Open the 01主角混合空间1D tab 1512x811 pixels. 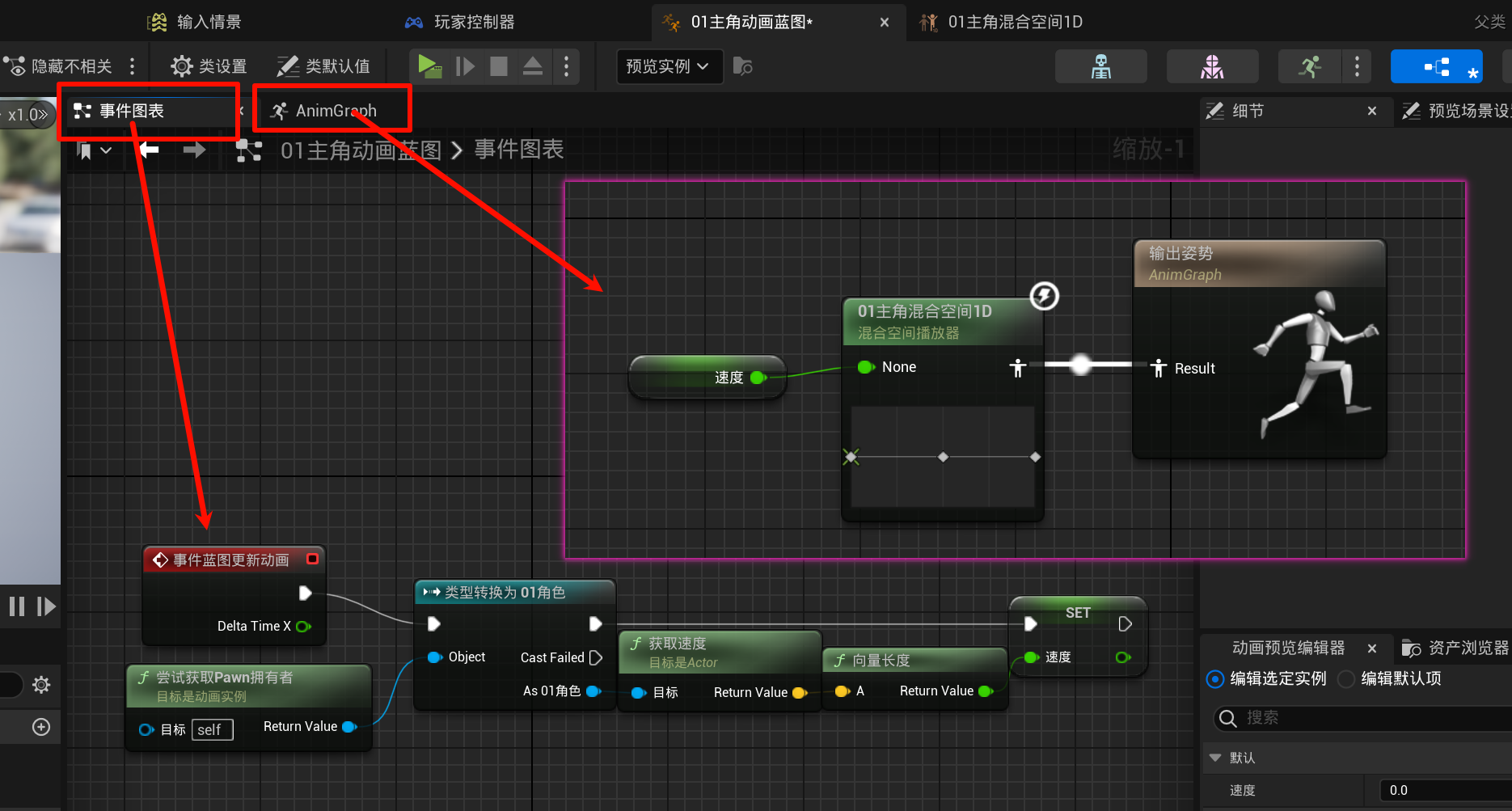1014,22
